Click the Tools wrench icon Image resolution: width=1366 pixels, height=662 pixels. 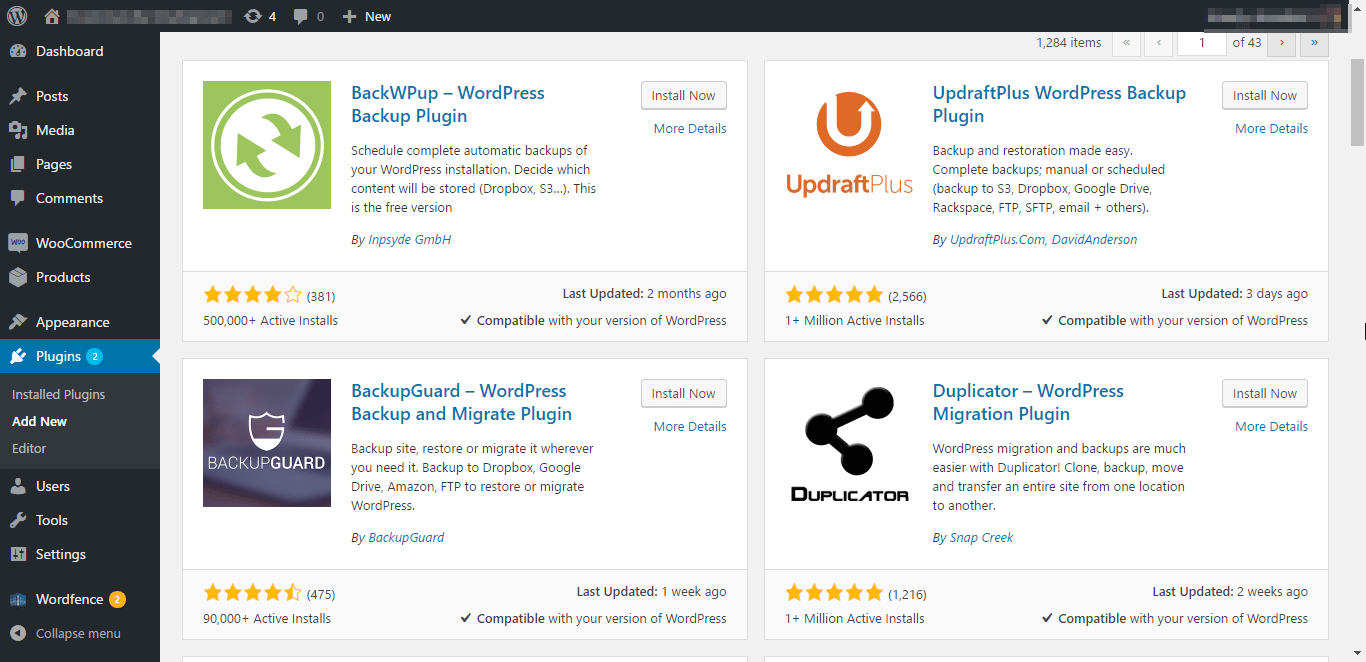[18, 520]
